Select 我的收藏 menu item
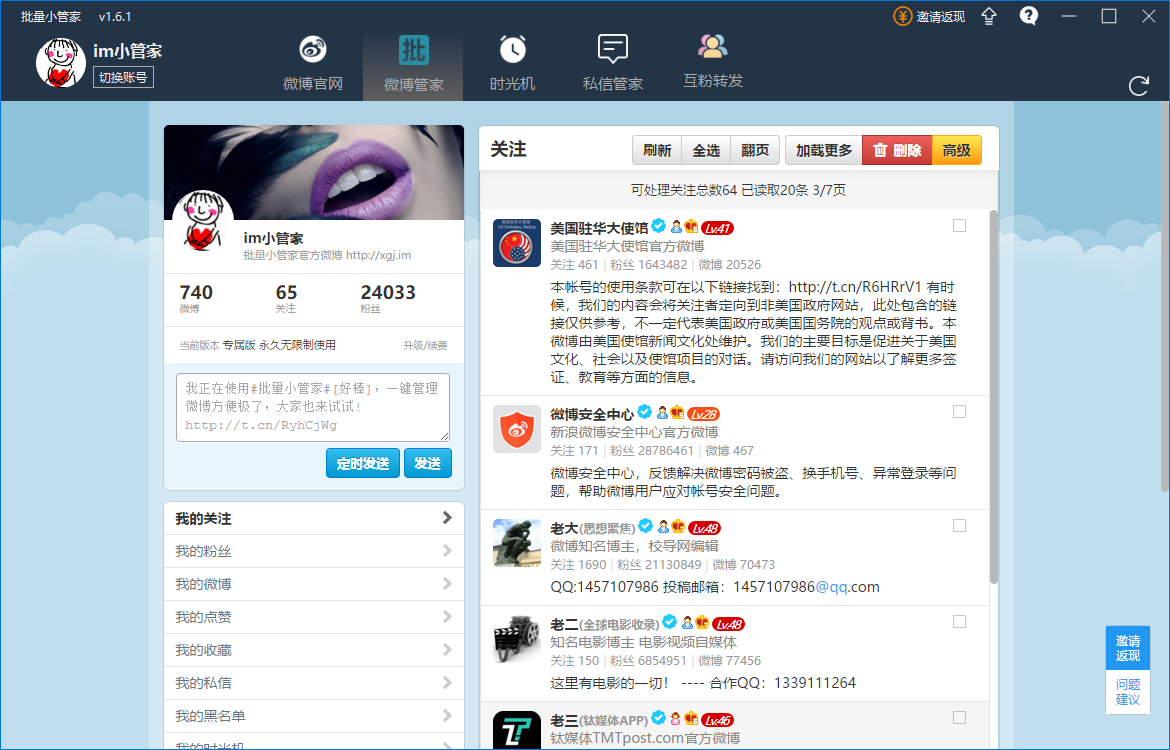 [x=313, y=649]
